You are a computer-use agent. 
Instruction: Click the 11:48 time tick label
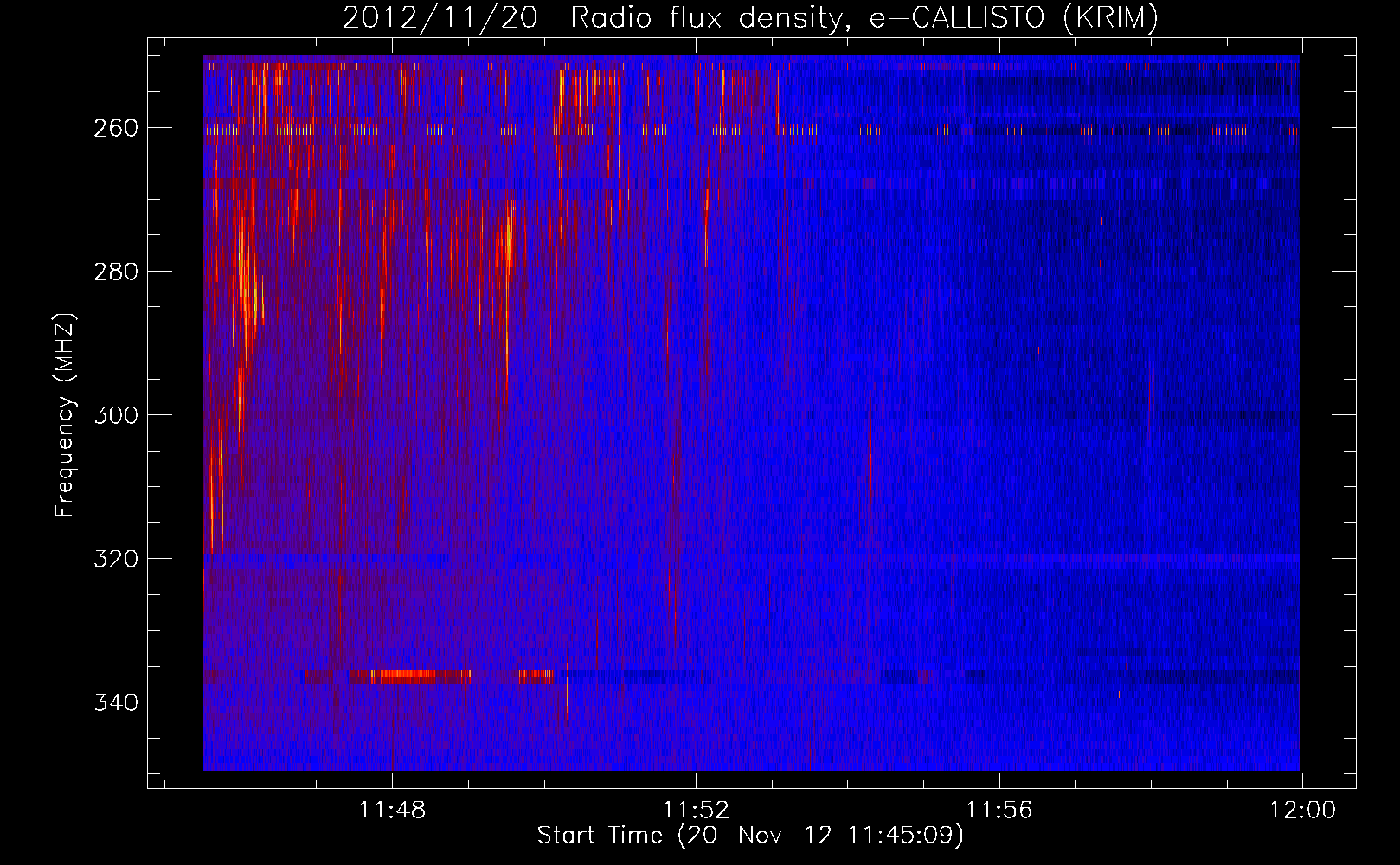(393, 811)
